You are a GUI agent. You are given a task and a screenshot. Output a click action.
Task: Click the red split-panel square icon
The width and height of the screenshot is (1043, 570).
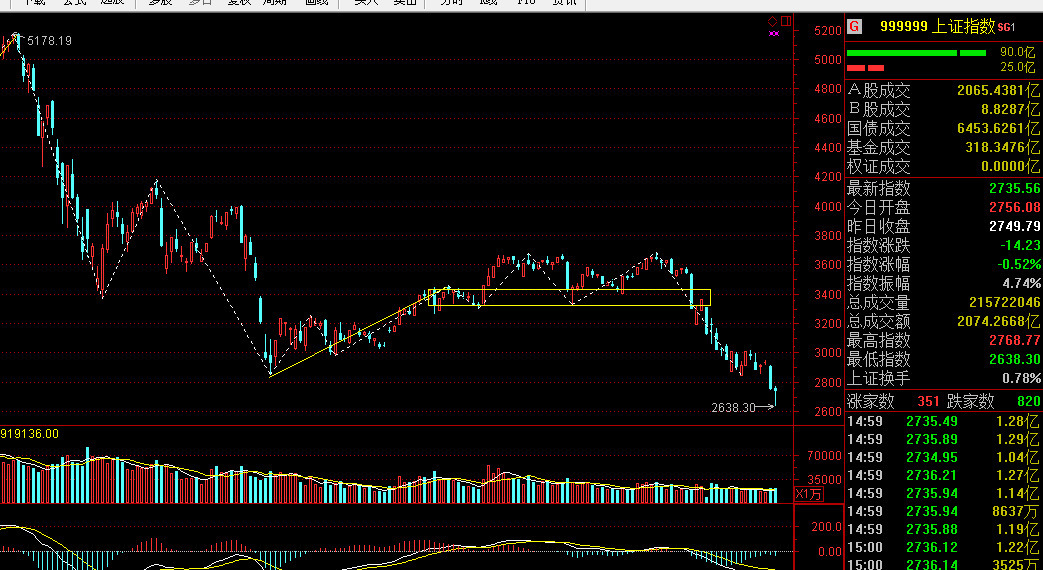[x=786, y=21]
